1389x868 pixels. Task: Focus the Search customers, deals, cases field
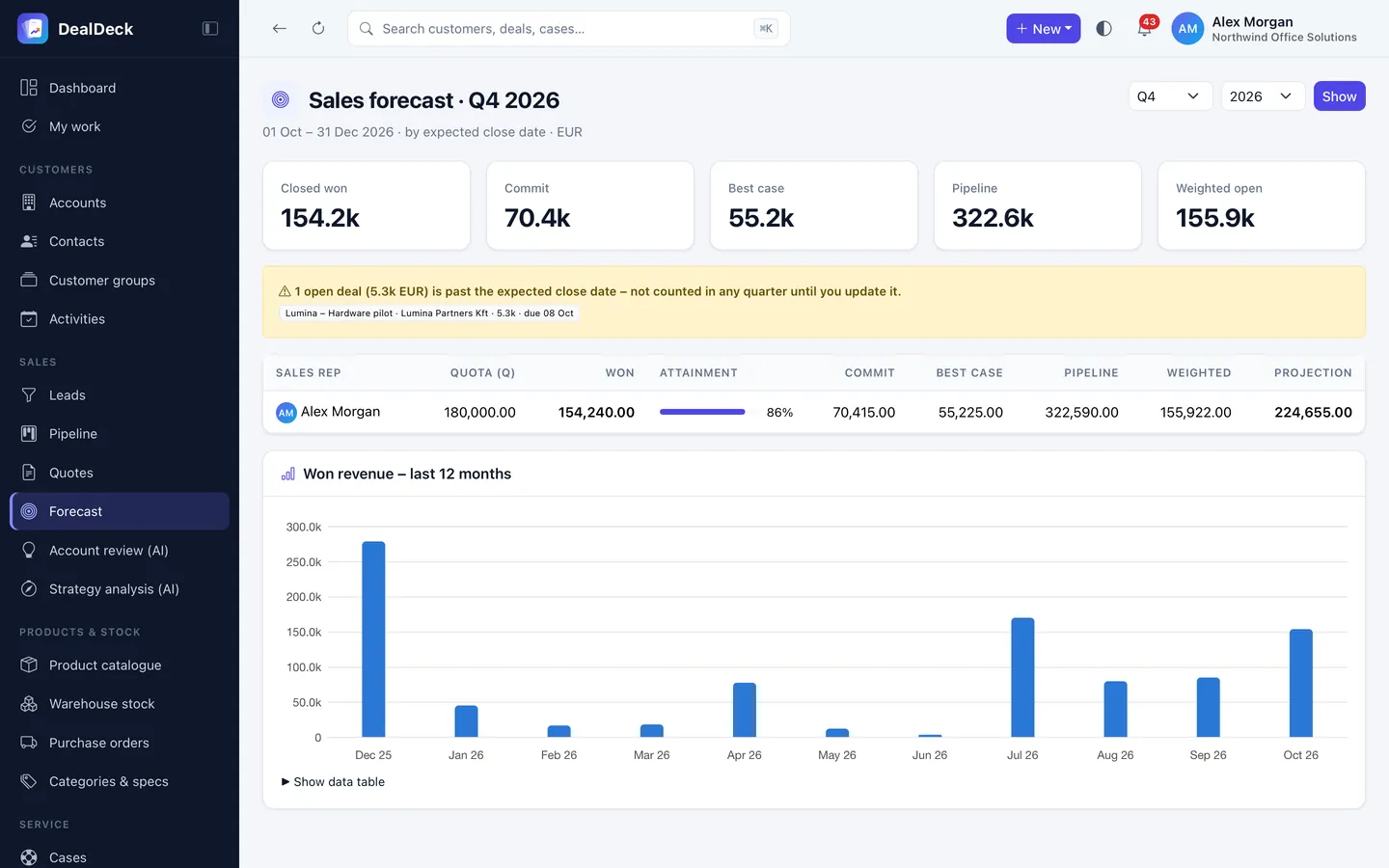point(568,29)
